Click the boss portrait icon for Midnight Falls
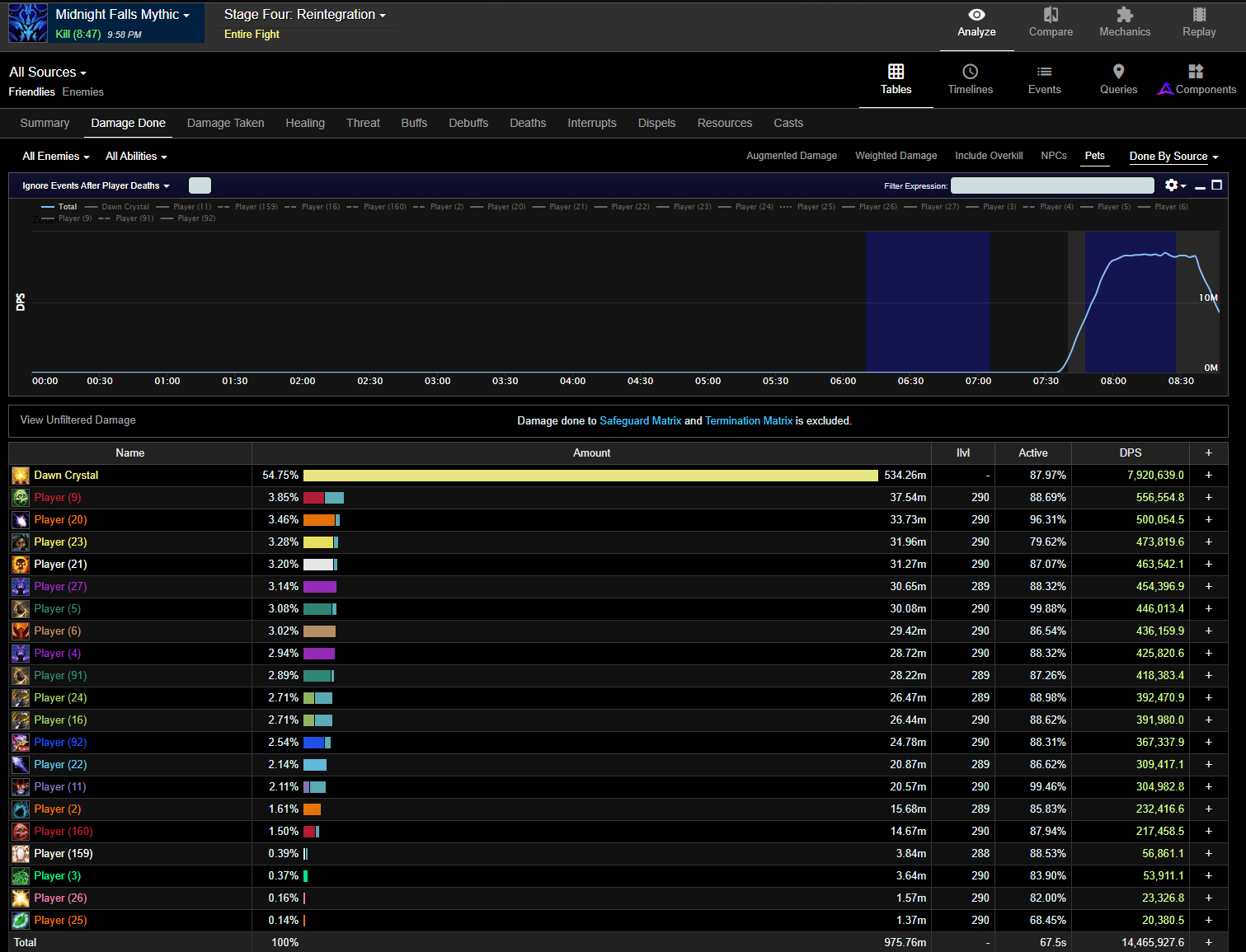 tap(28, 23)
